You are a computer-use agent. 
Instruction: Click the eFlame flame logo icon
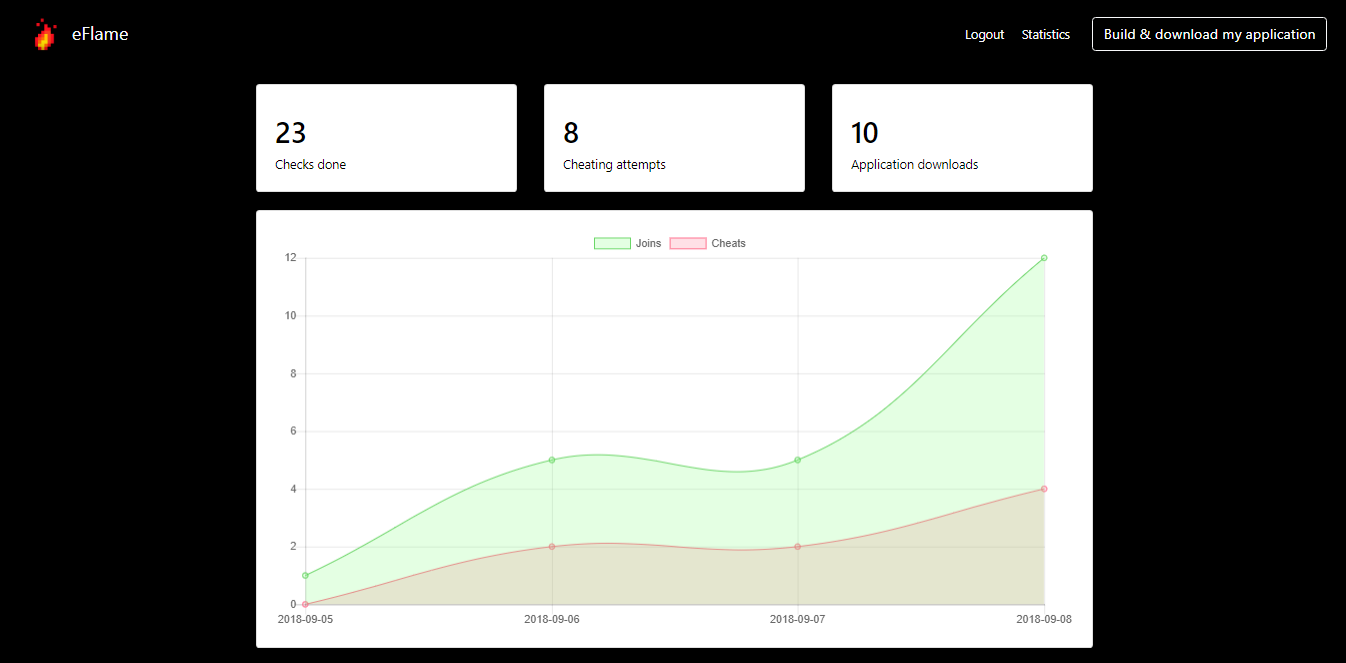(44, 34)
